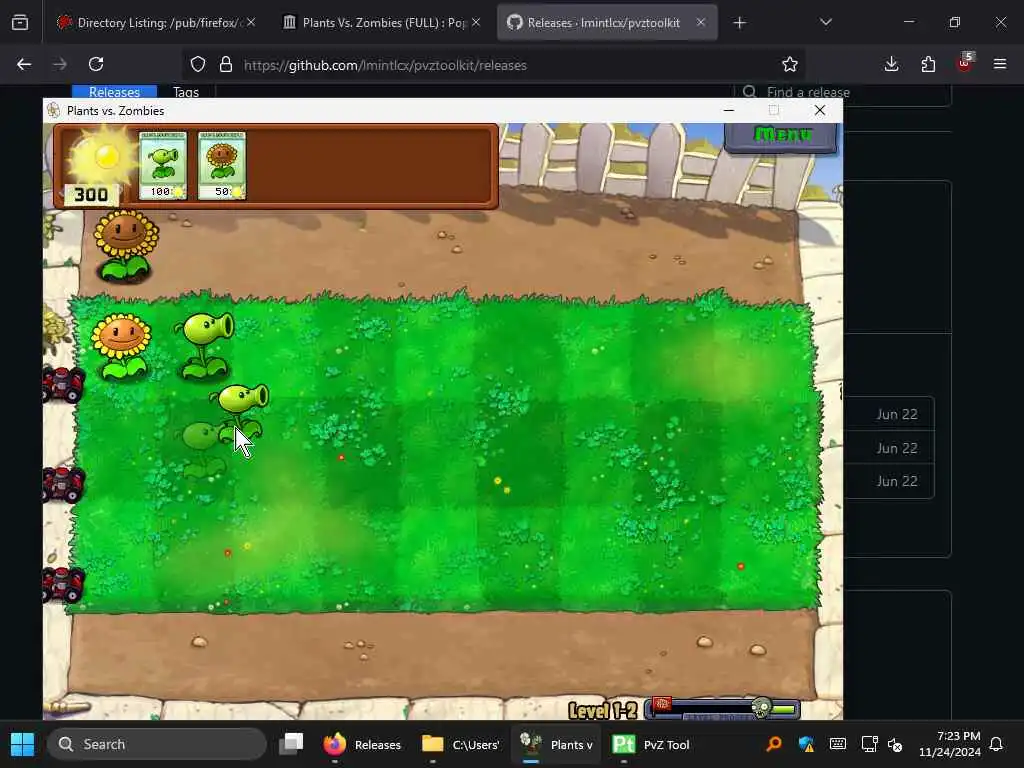Click the zombie head on progress meter
The height and width of the screenshot is (768, 1024).
coord(761,707)
